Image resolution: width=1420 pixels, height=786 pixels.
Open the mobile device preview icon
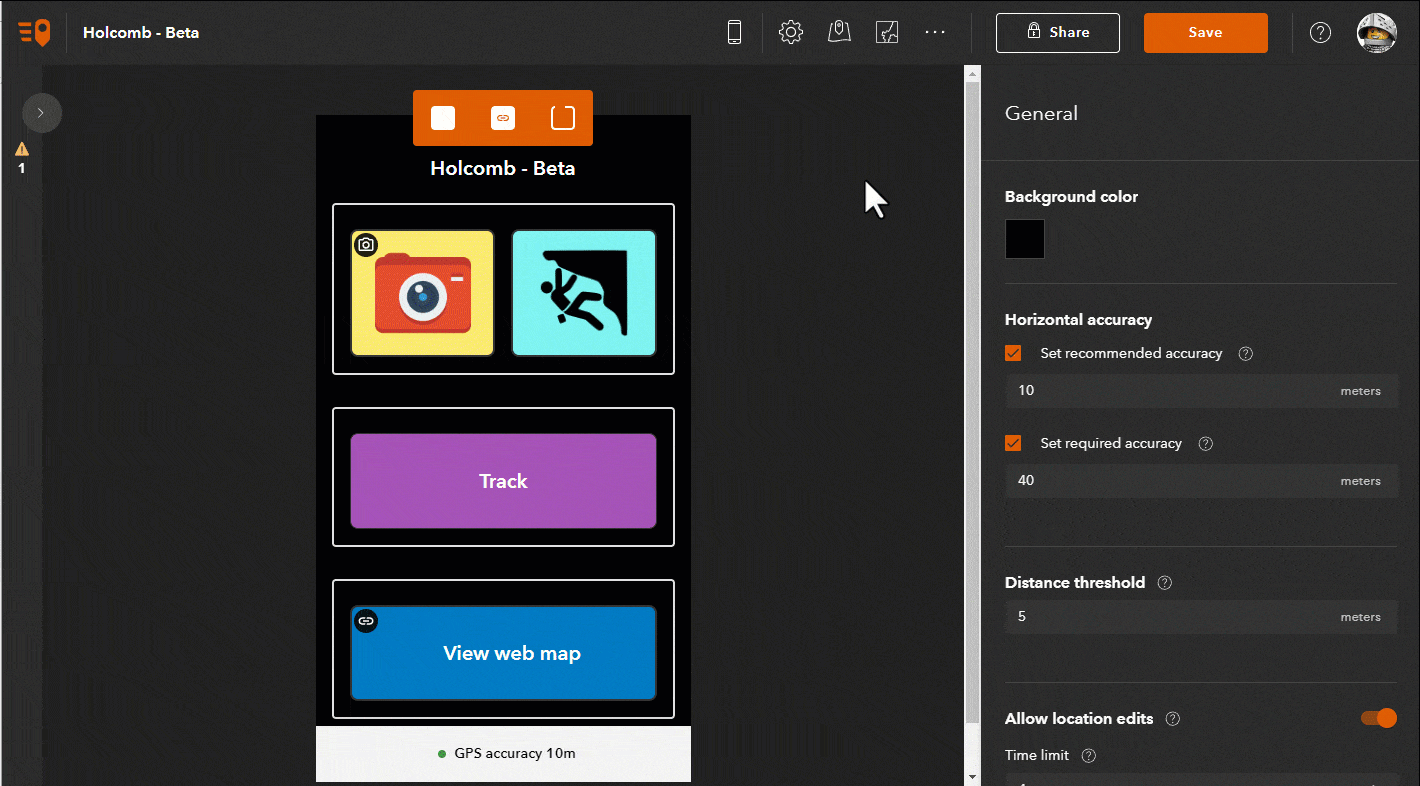point(735,32)
